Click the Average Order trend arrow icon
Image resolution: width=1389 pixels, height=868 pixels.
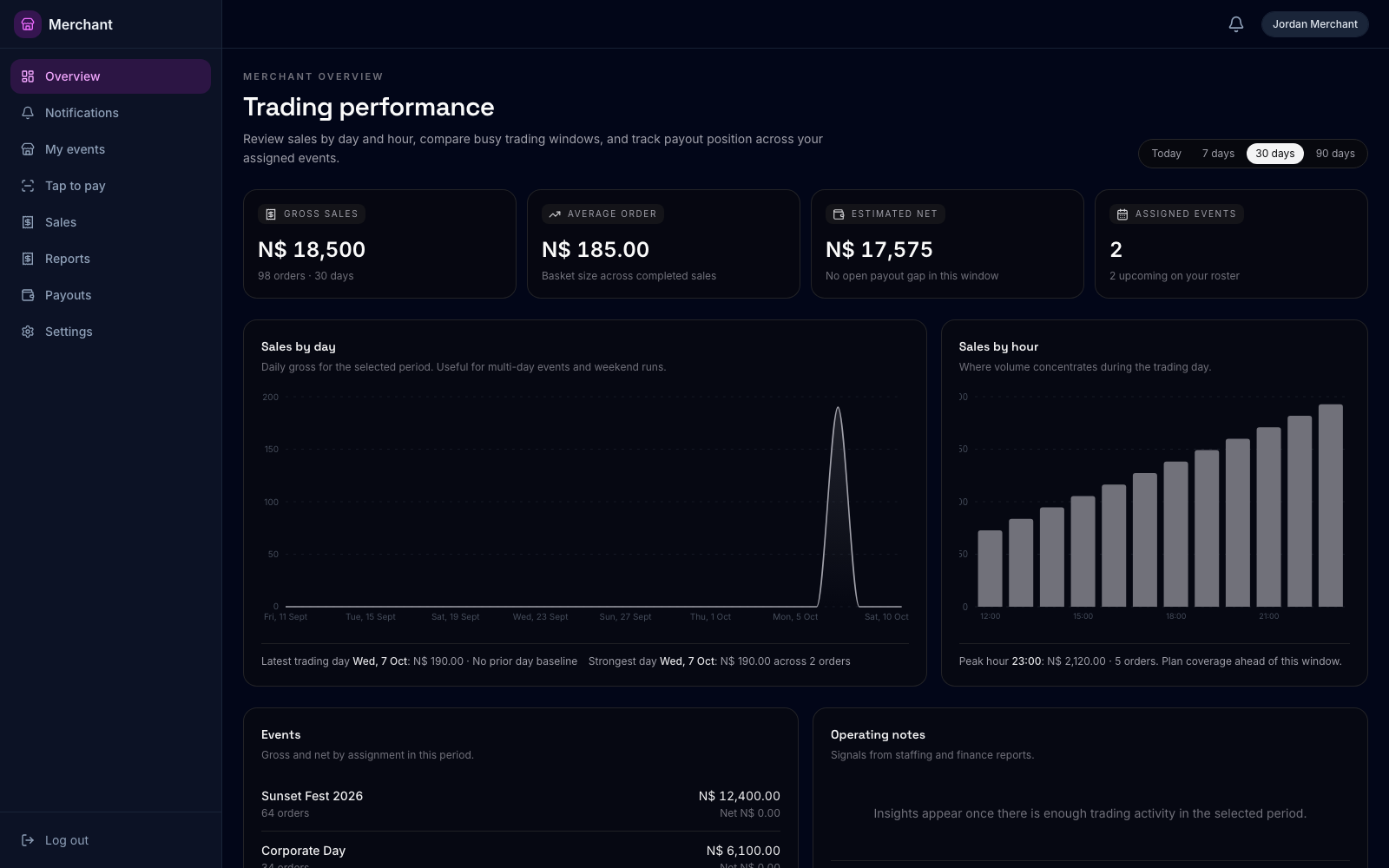[555, 214]
